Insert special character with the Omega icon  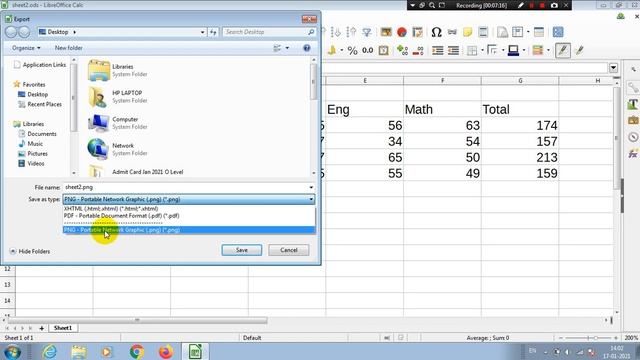point(436,32)
